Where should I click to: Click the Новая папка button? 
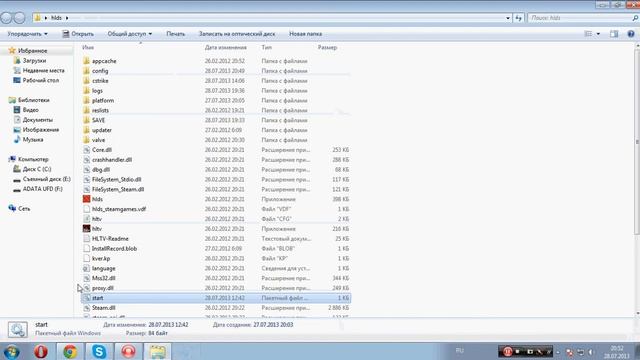click(305, 34)
